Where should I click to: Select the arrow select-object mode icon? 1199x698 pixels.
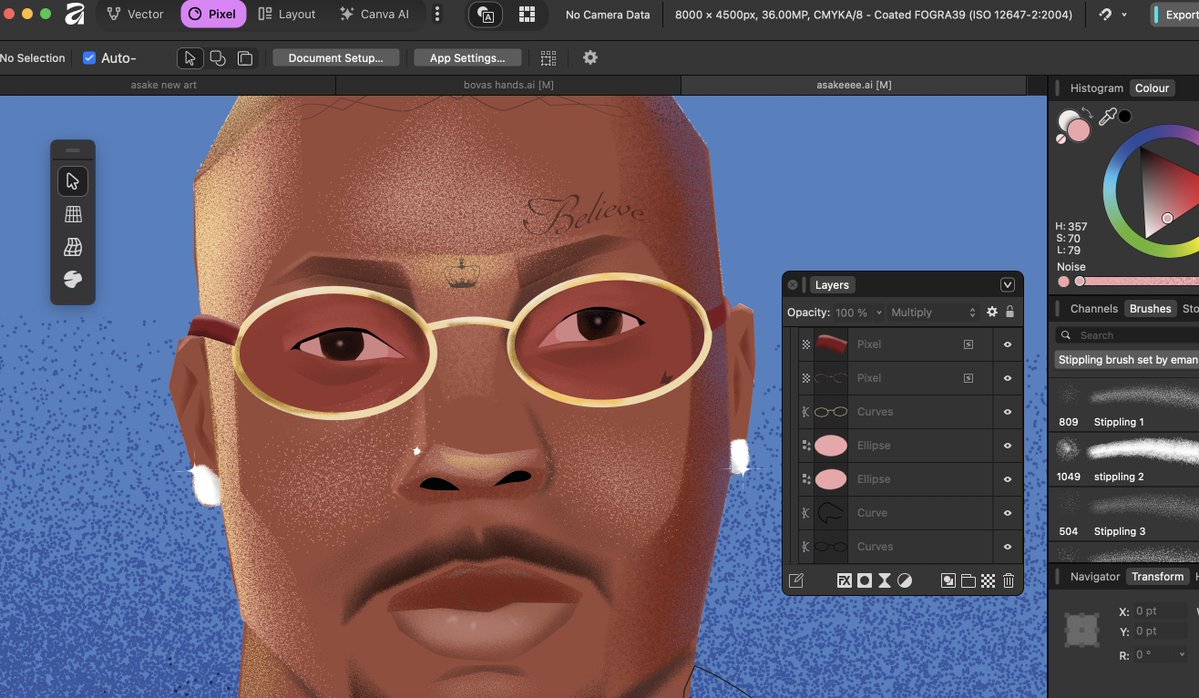coord(190,58)
